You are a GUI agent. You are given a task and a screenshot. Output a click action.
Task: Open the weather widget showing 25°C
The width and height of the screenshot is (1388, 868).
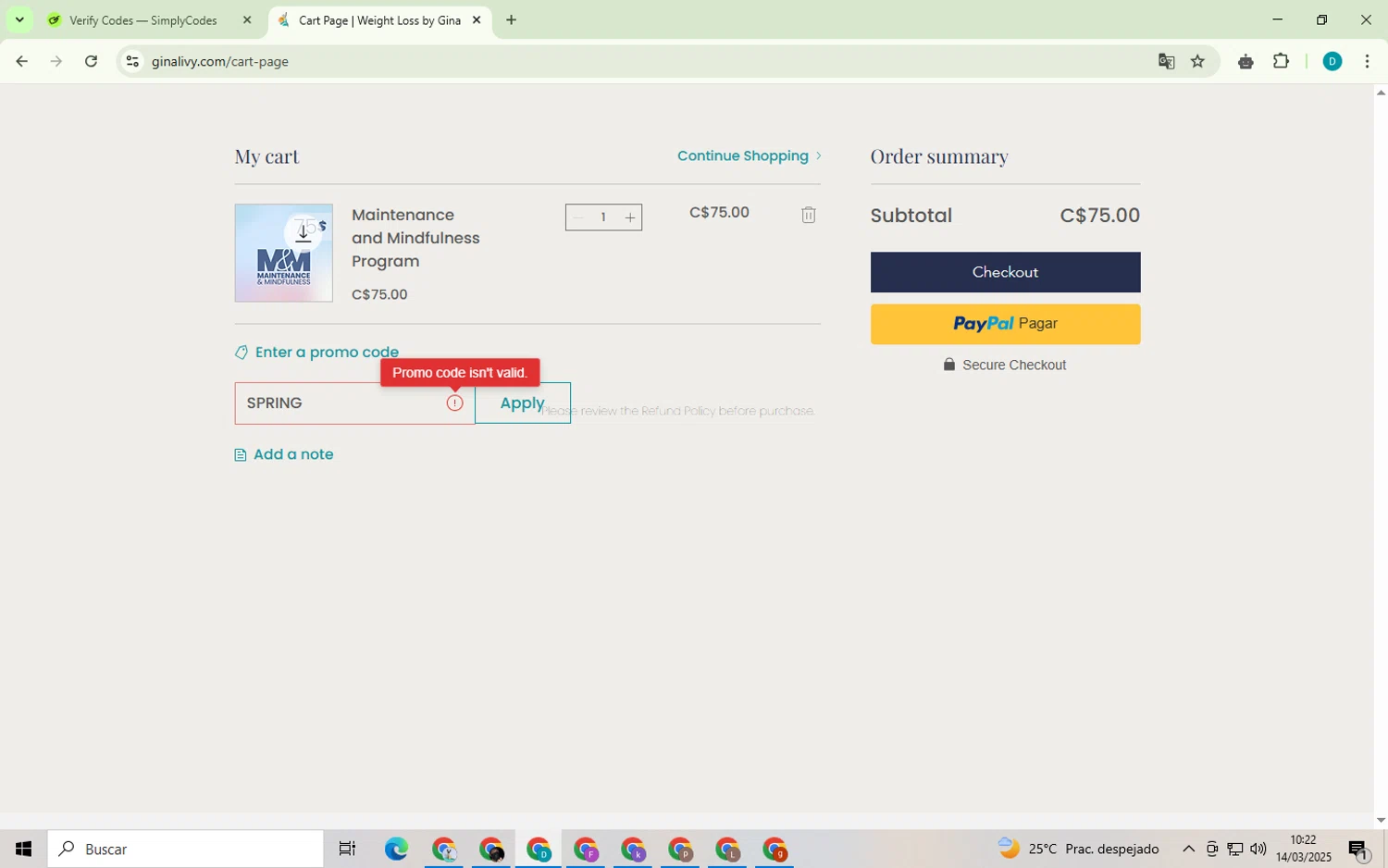click(x=1078, y=849)
